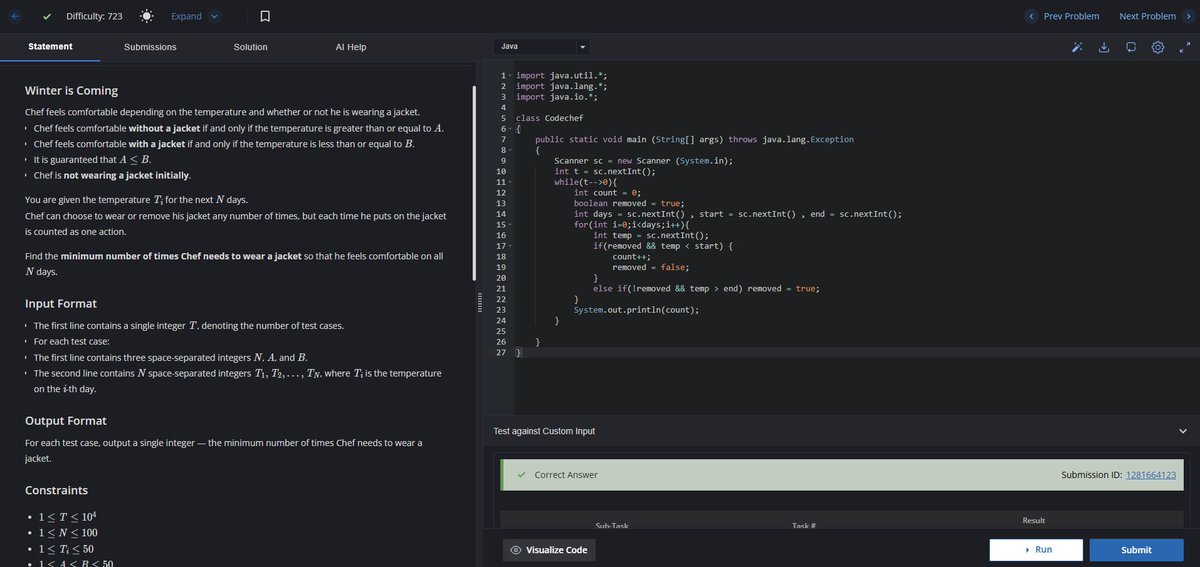Click the Winter is Coming heading

pos(71,90)
